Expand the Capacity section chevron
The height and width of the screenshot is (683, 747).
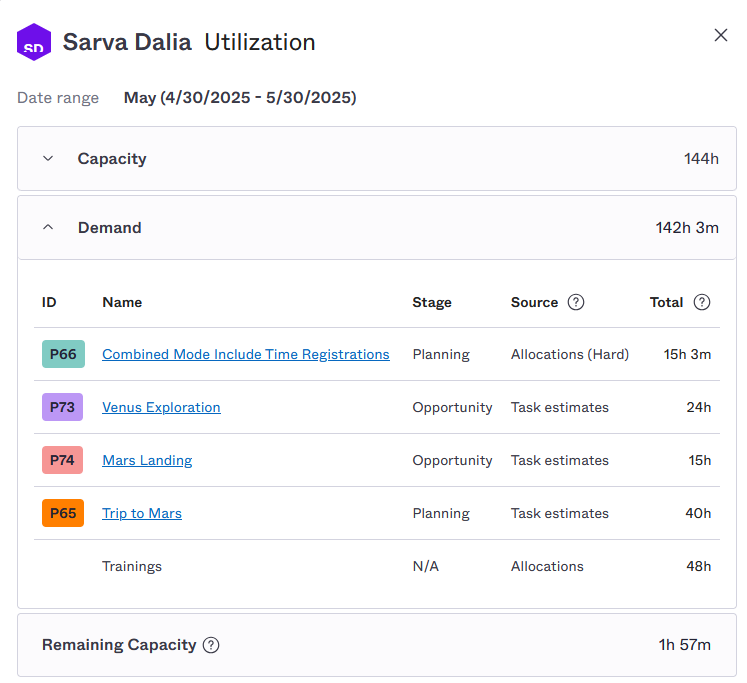[x=48, y=158]
